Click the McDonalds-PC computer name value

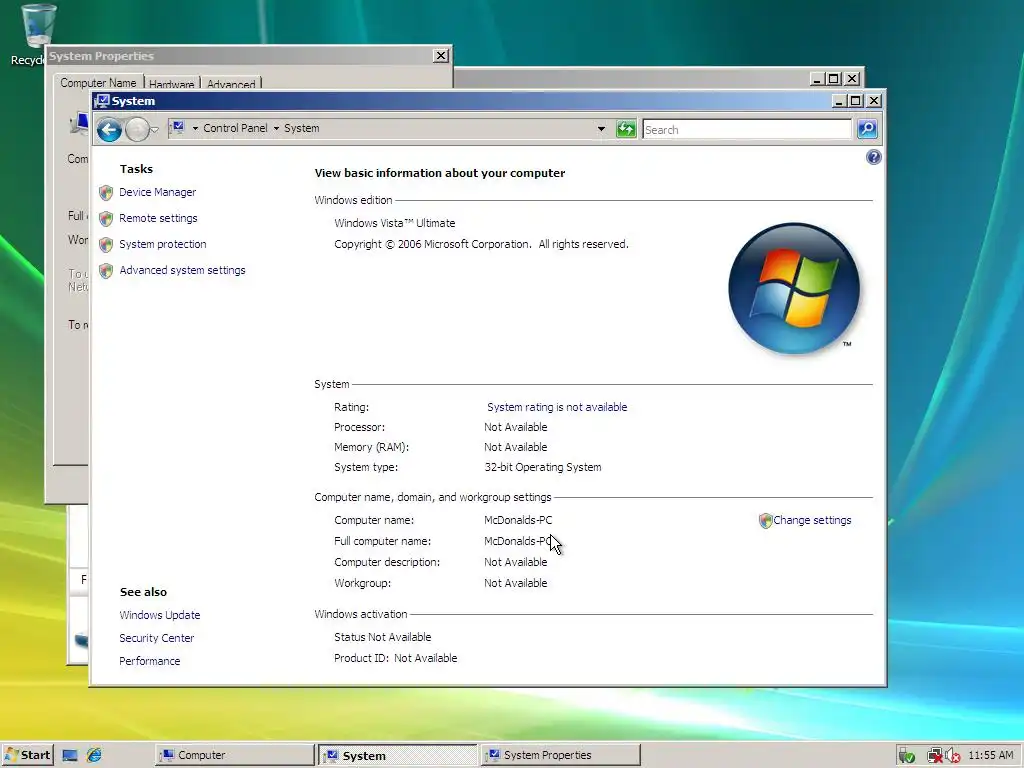click(518, 520)
